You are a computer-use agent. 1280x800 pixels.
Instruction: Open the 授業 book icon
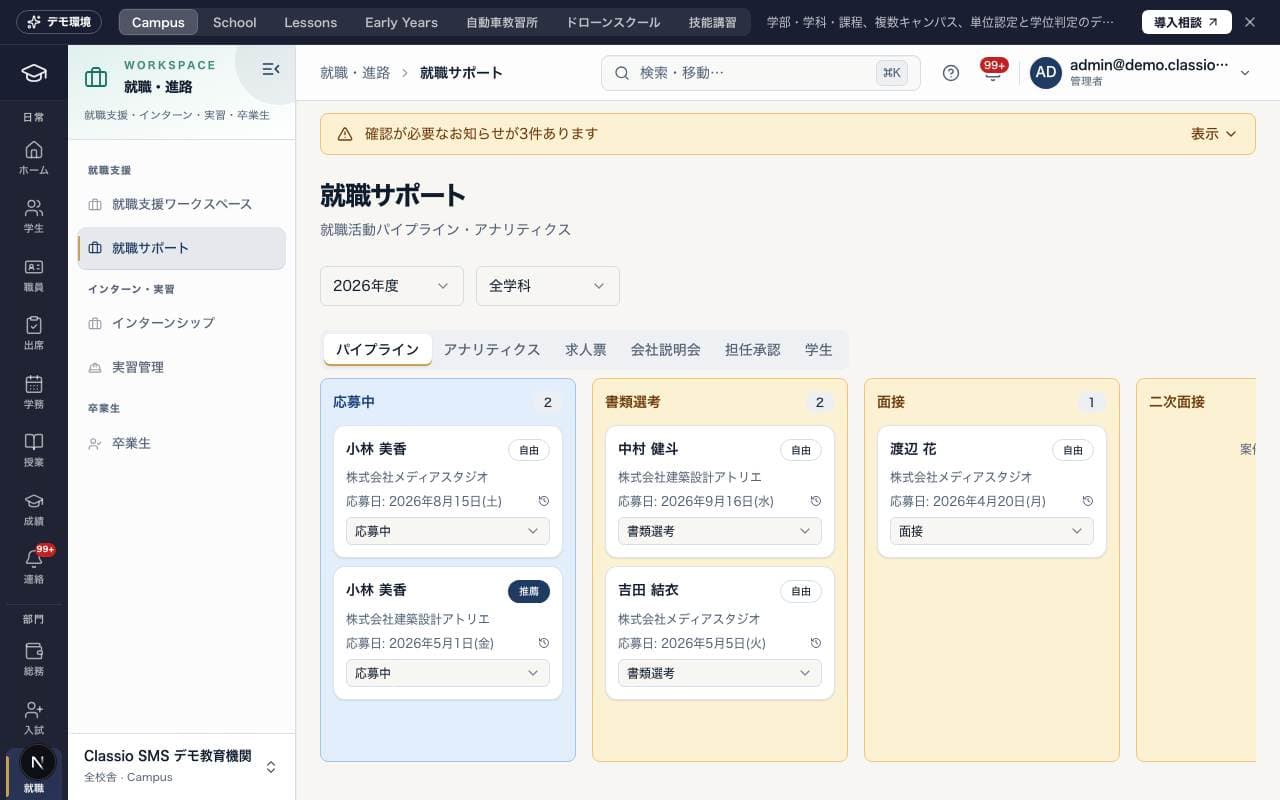[33, 450]
